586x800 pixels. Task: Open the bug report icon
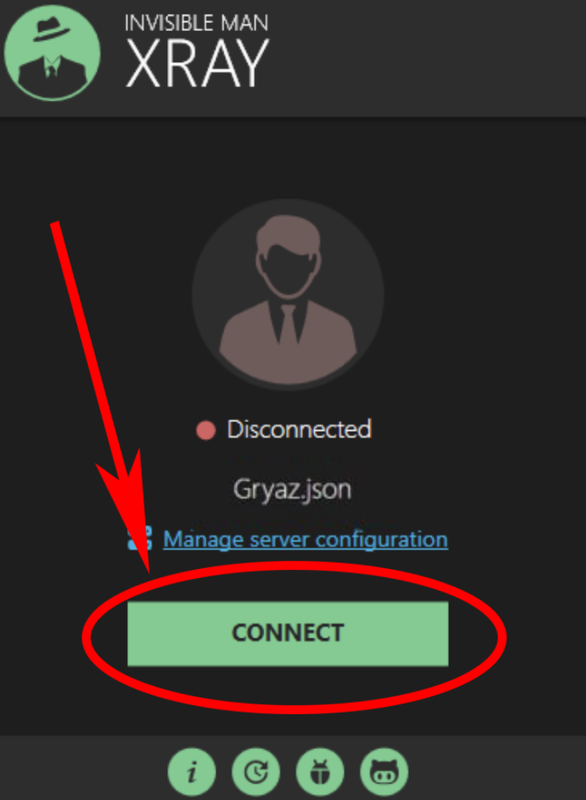click(320, 772)
